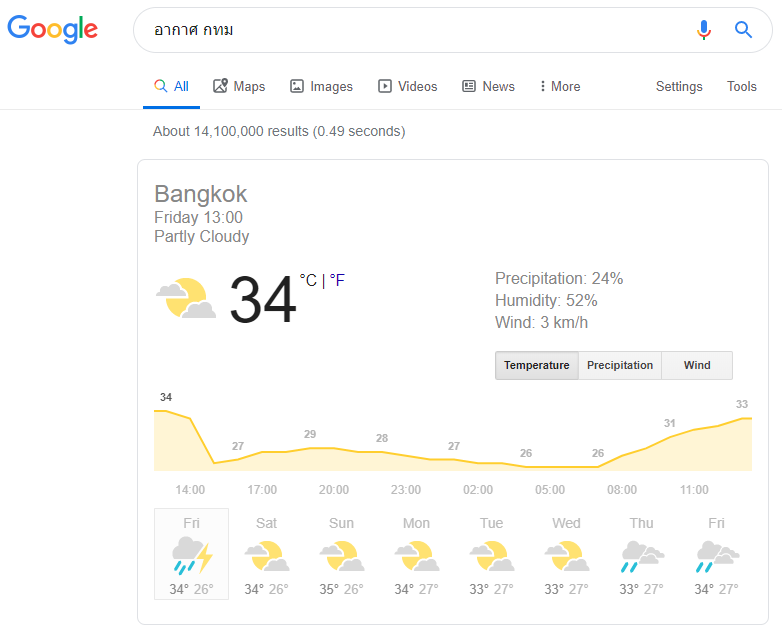Select Wednesday forecast day icon
Viewport: 782px width, 631px height.
[x=566, y=554]
